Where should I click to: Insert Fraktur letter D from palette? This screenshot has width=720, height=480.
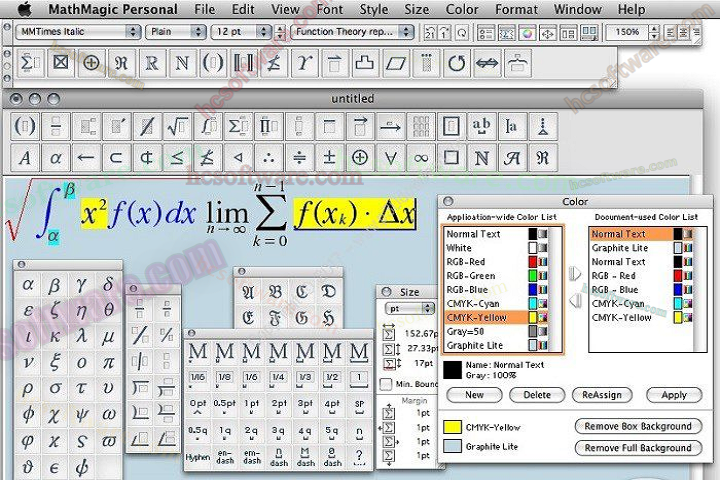(x=329, y=292)
